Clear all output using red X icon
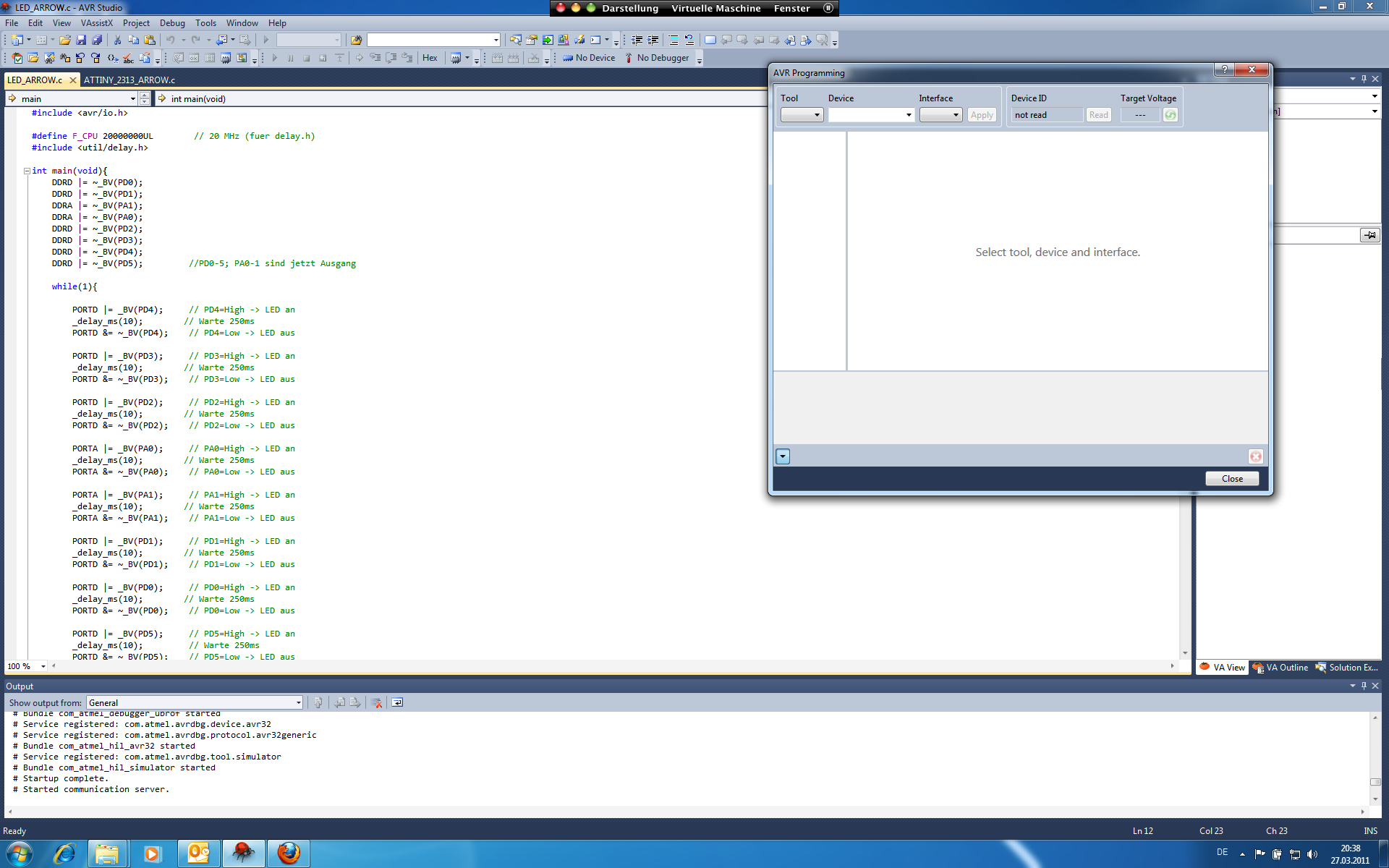 (x=377, y=702)
